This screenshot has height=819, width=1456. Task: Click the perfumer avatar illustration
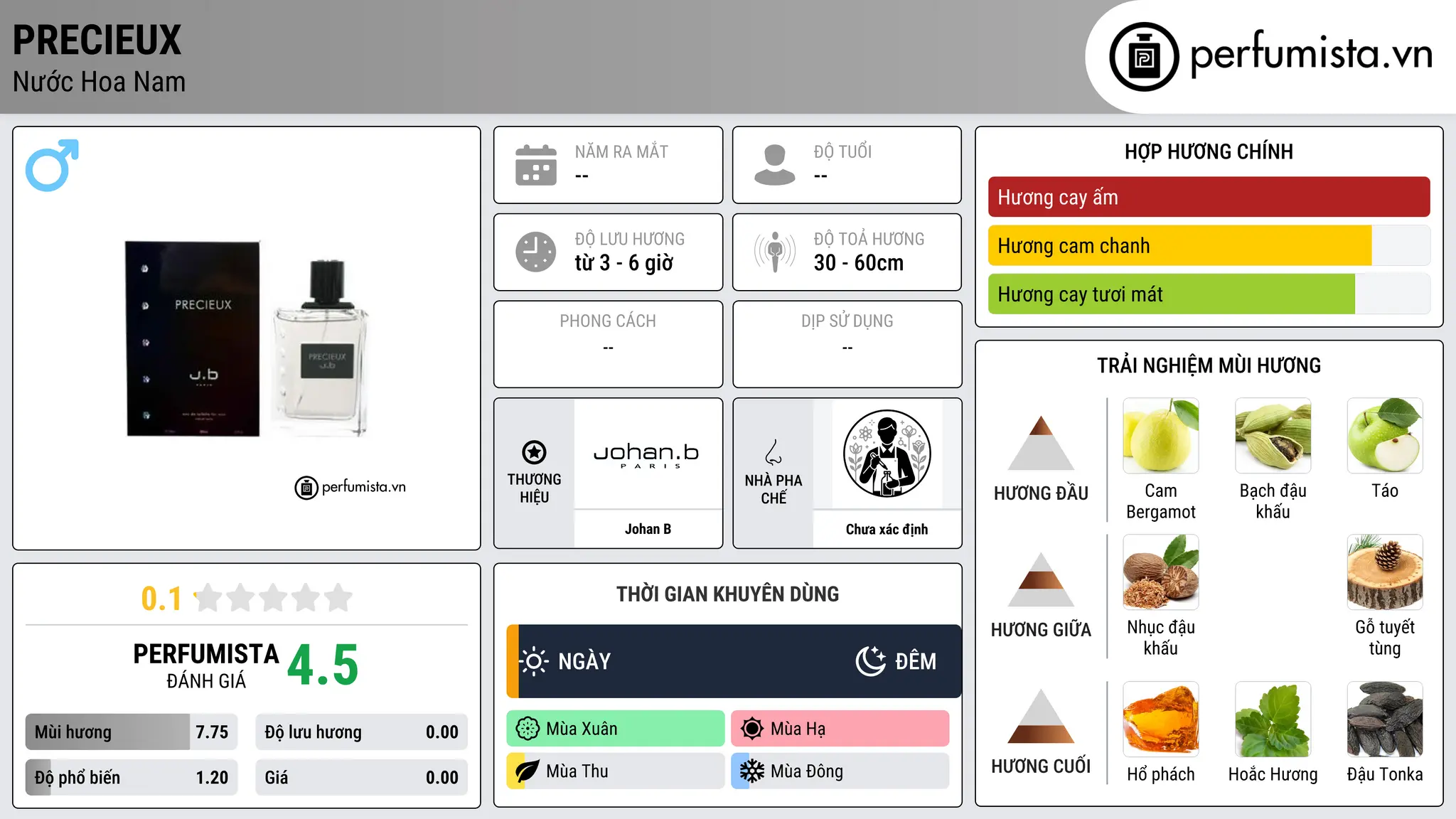[887, 454]
